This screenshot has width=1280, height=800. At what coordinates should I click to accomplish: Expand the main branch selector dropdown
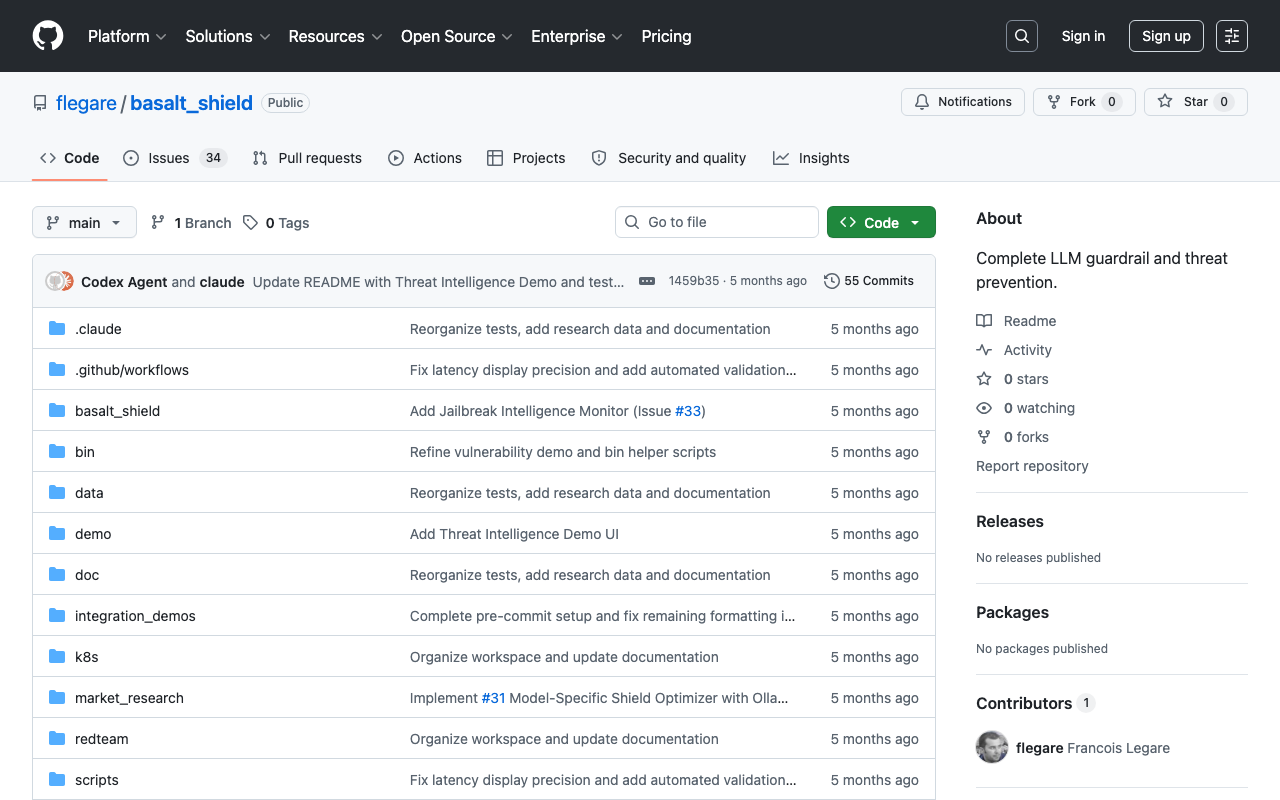(84, 223)
